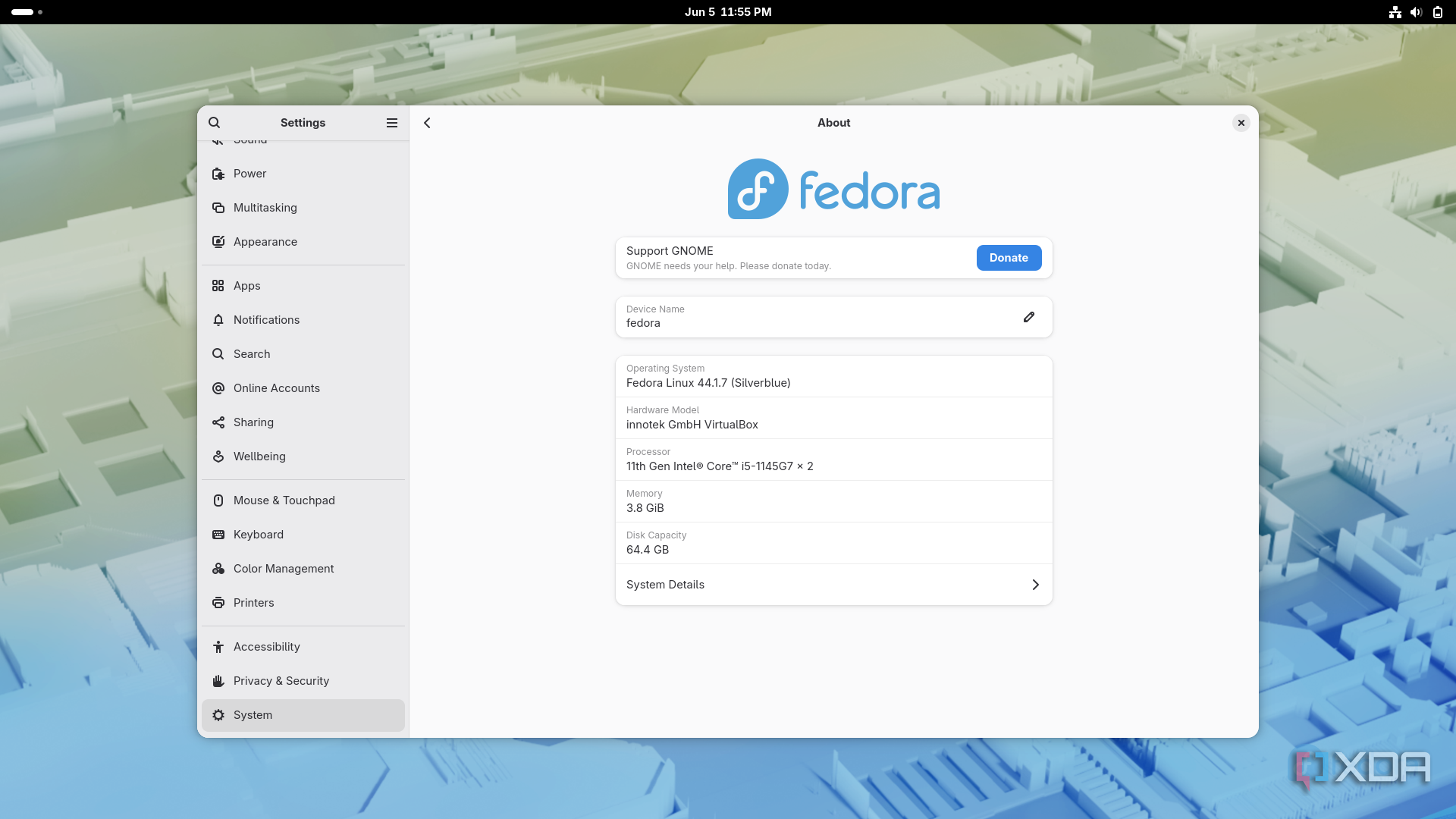This screenshot has width=1456, height=819.
Task: Go back with the left arrow
Action: pyautogui.click(x=428, y=123)
